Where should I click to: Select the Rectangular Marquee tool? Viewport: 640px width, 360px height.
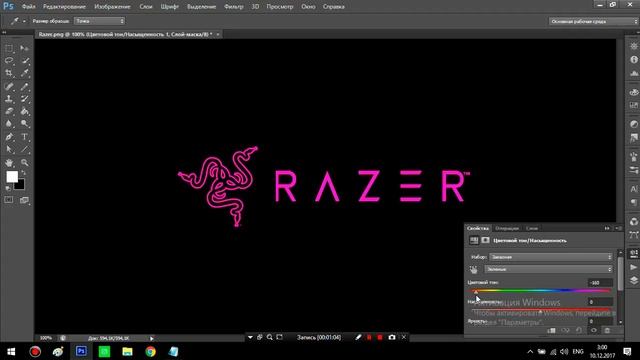9,48
